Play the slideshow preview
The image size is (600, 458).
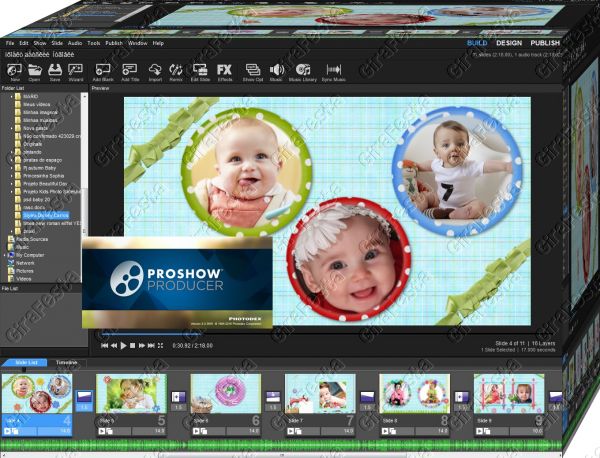(x=123, y=346)
